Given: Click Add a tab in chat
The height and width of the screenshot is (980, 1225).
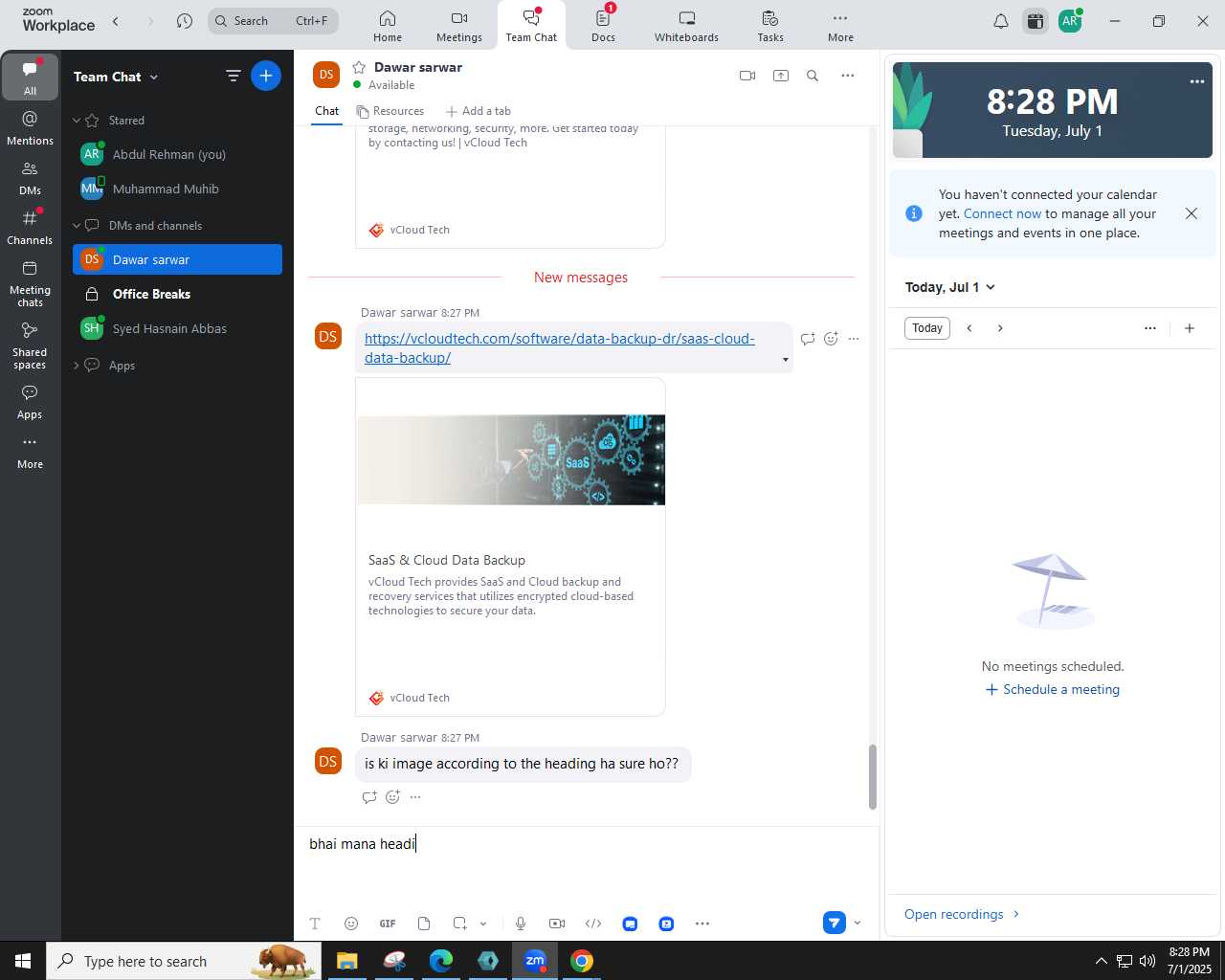Looking at the screenshot, I should (479, 111).
